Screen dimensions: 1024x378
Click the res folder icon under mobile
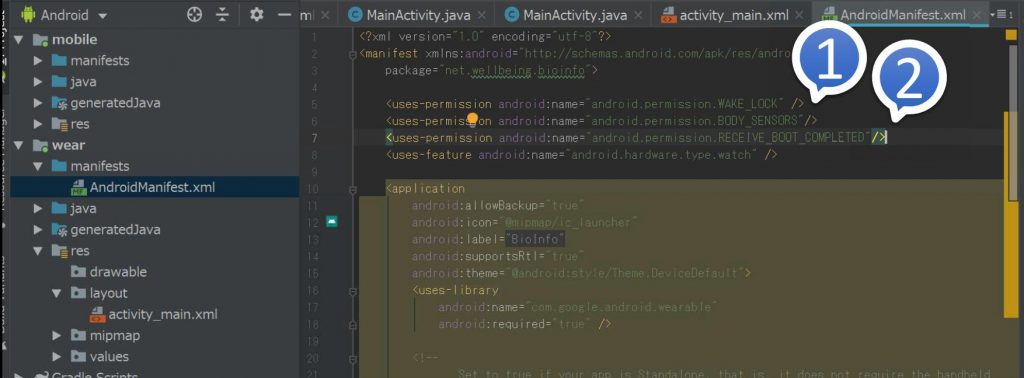point(59,124)
